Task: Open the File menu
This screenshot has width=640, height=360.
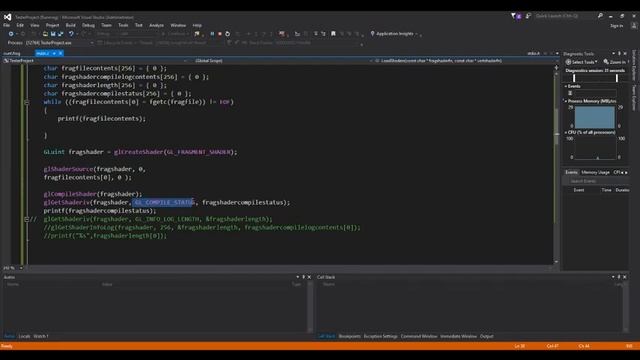Action: (x=7, y=25)
